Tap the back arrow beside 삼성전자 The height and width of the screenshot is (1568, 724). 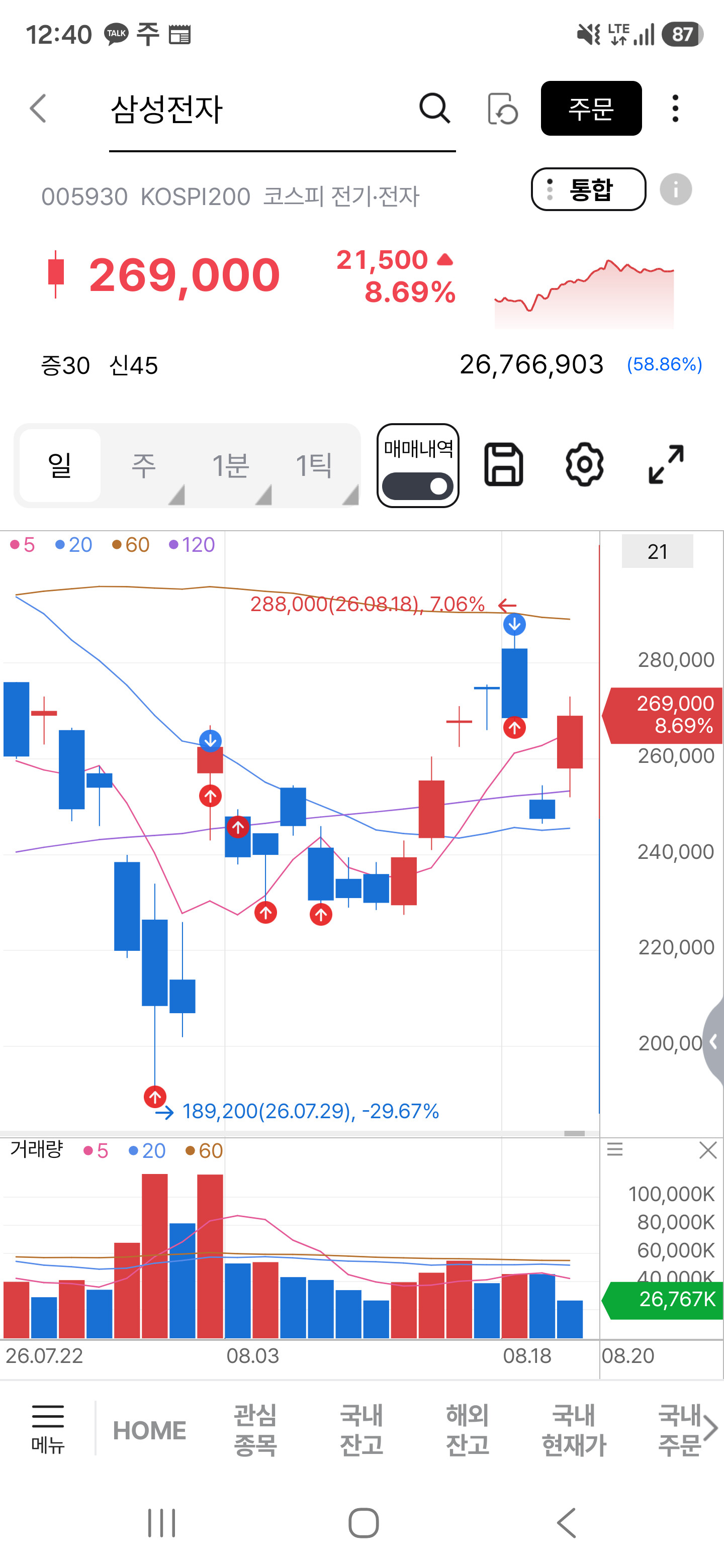coord(38,109)
